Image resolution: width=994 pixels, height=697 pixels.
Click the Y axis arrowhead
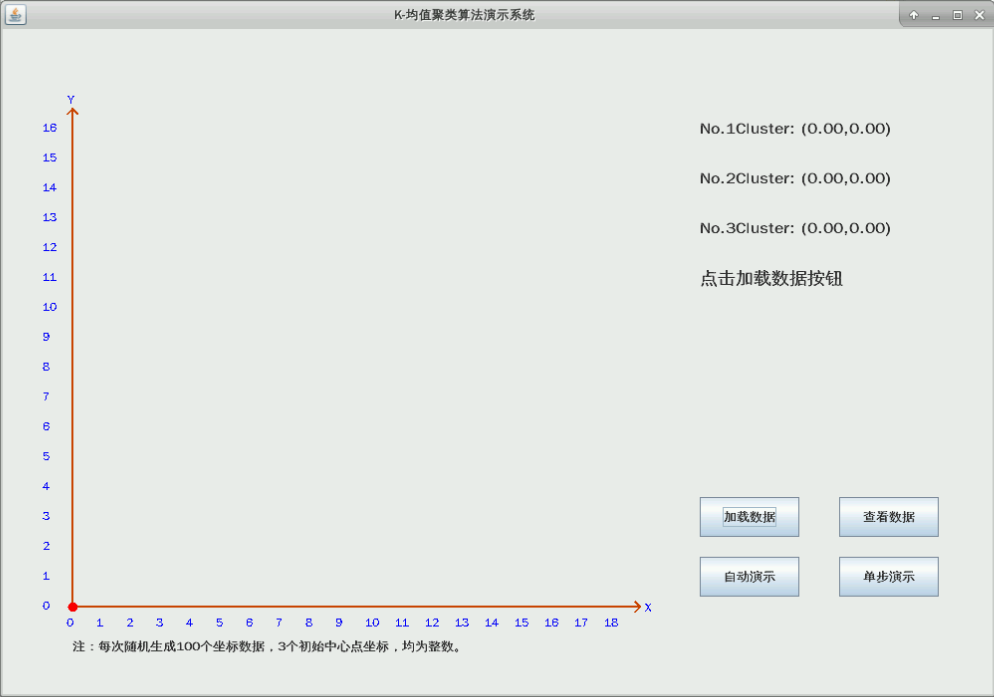(x=72, y=112)
